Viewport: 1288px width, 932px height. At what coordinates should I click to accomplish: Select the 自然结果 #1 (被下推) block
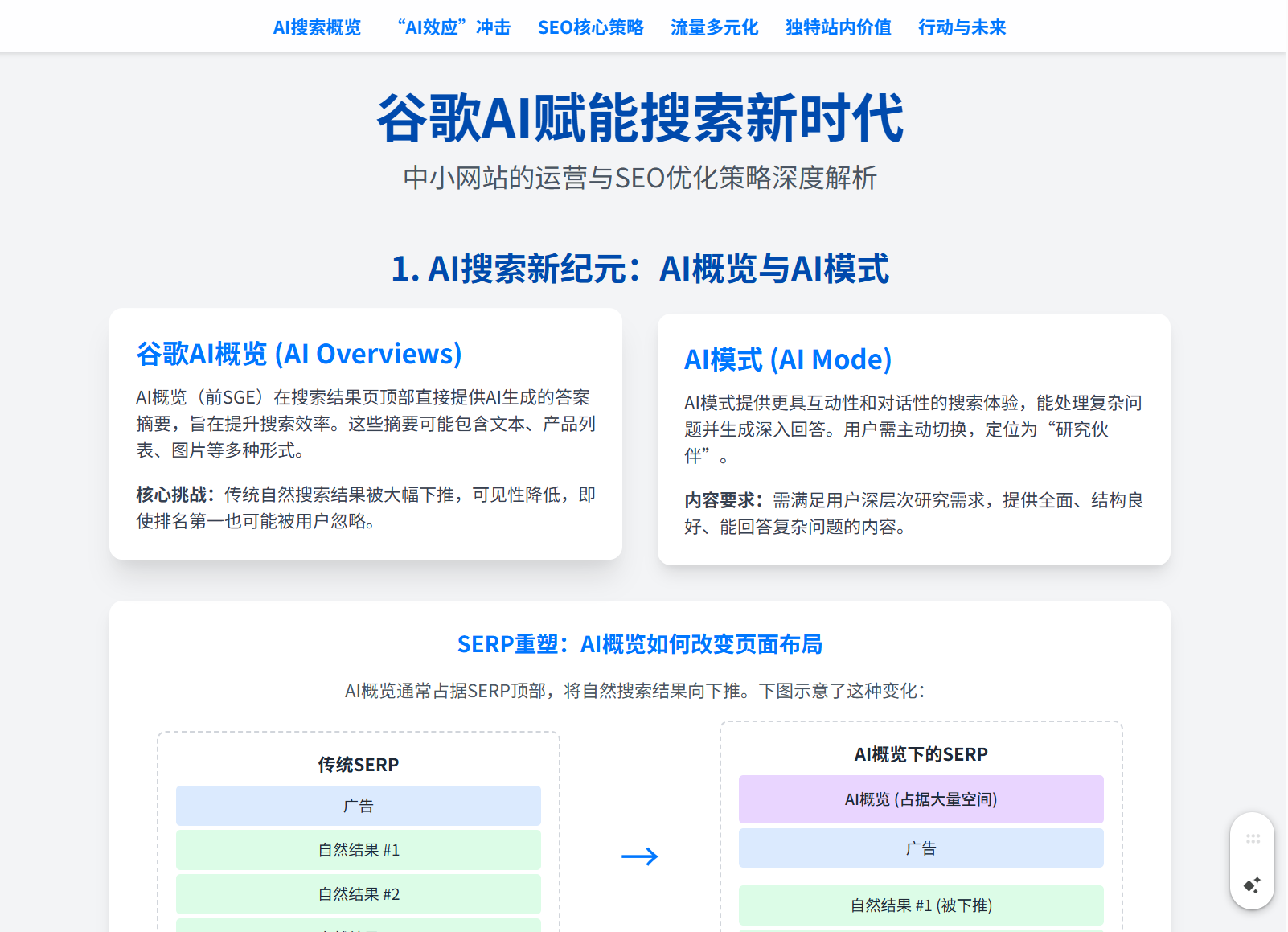(x=921, y=905)
